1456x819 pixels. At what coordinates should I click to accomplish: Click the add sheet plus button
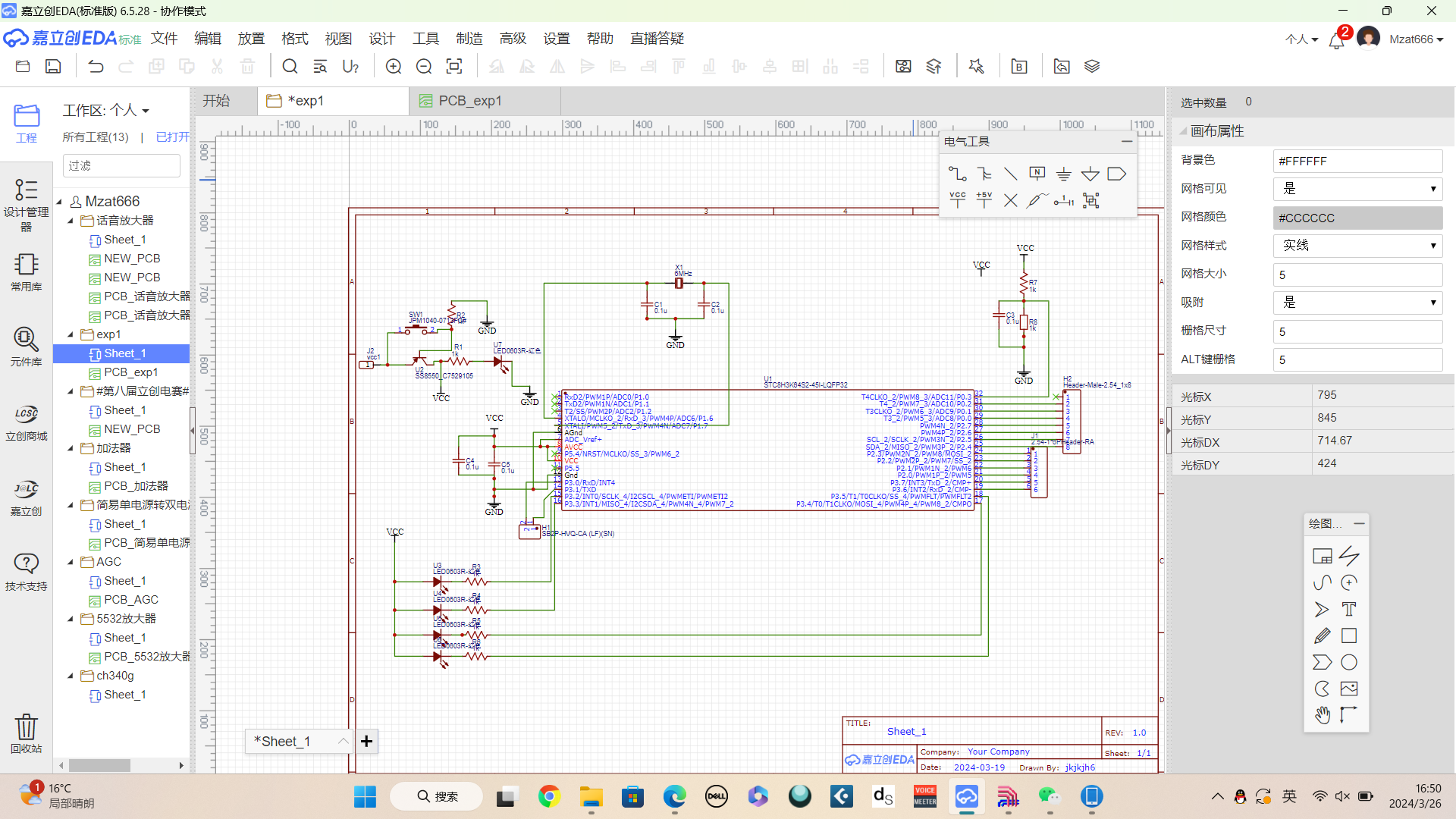point(366,741)
